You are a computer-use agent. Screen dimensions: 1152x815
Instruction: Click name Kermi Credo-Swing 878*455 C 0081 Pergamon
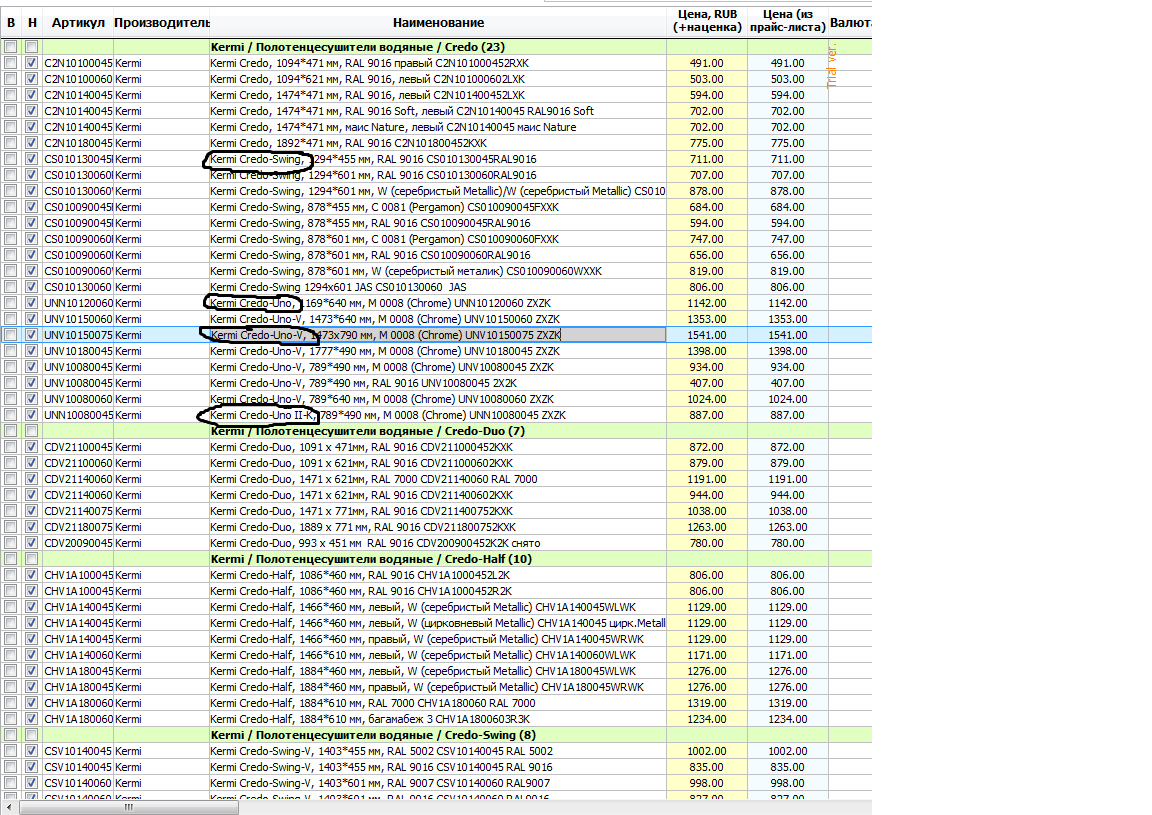pyautogui.click(x=438, y=207)
